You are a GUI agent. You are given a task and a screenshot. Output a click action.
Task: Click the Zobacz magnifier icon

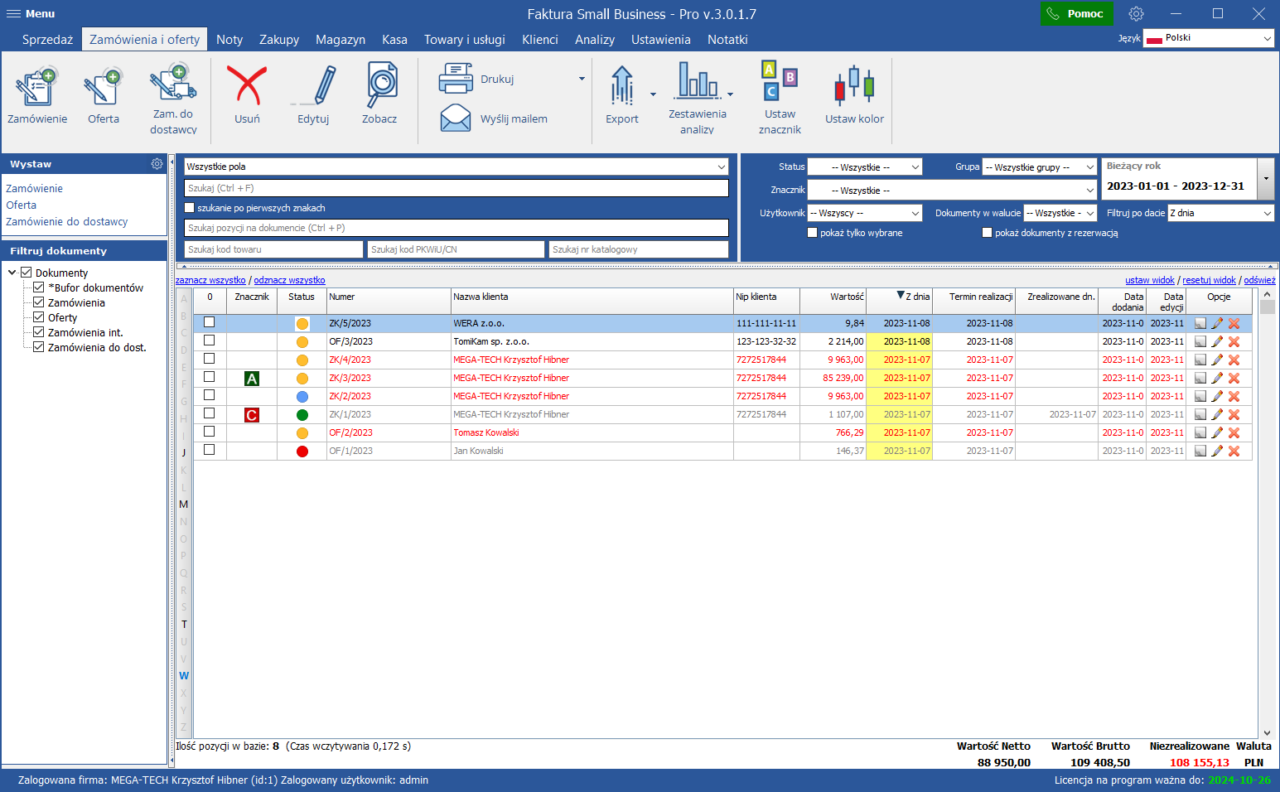coord(380,87)
